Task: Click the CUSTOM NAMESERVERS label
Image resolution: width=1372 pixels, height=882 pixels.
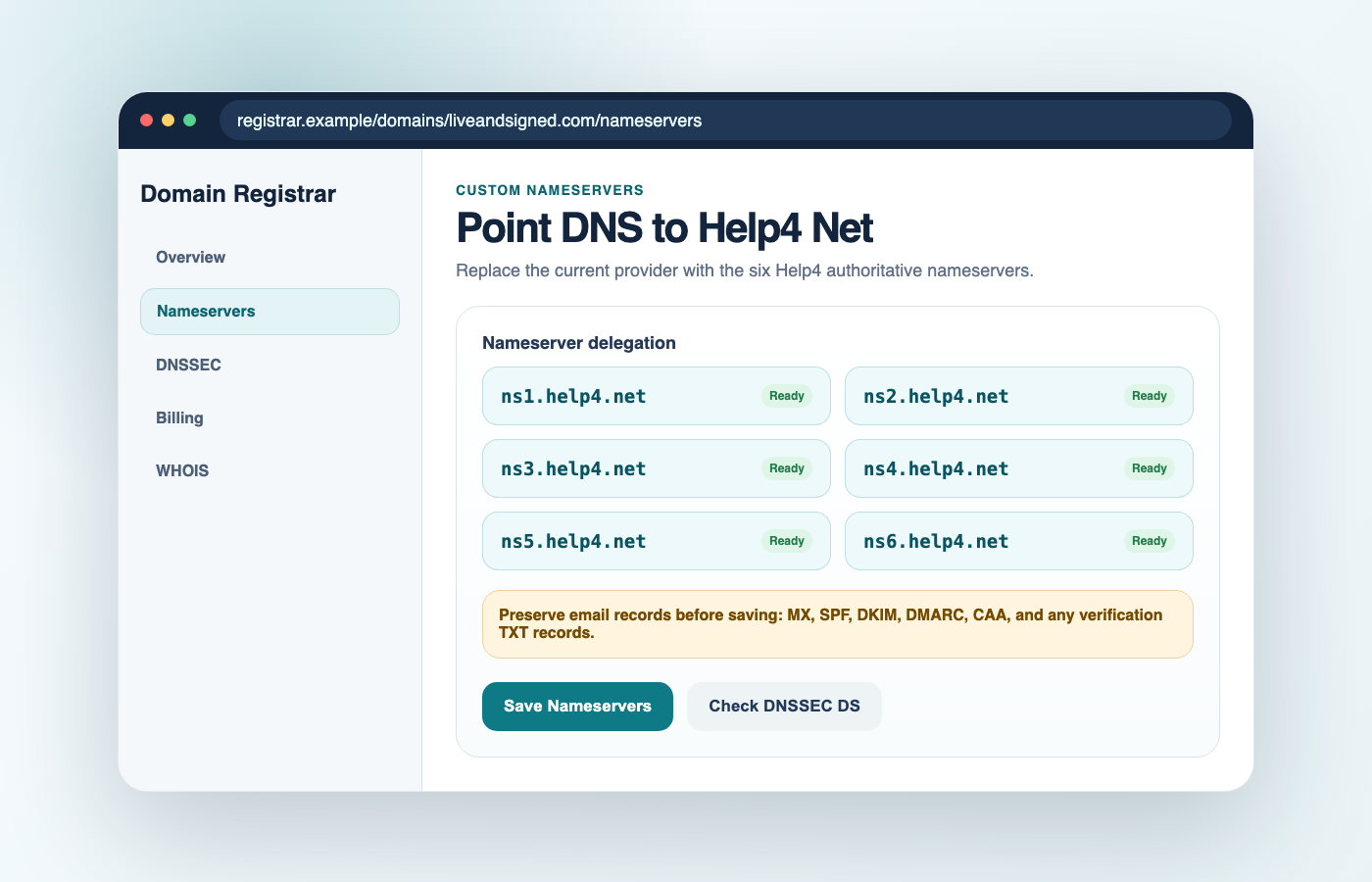Action: tap(550, 190)
